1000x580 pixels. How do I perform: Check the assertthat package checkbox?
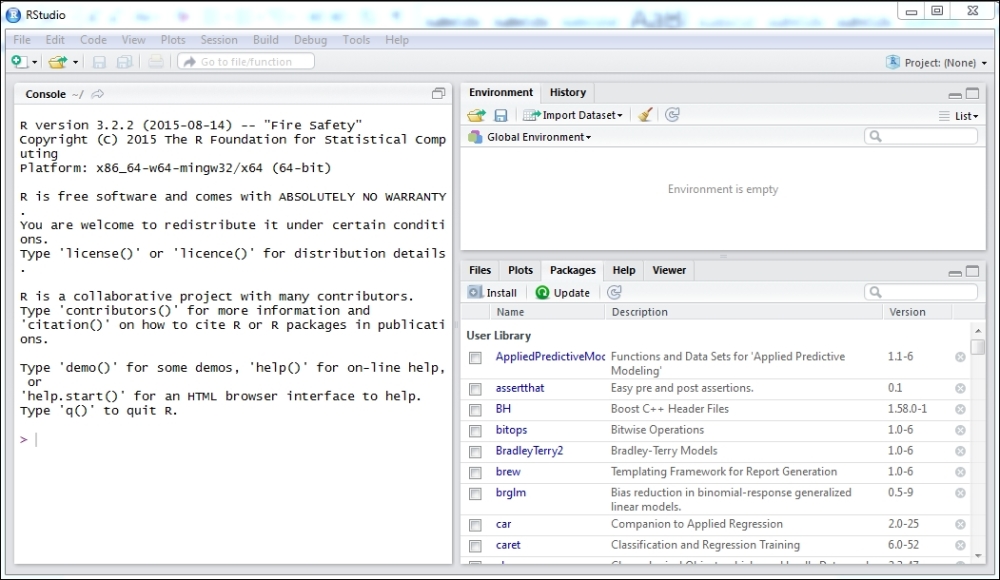(x=475, y=389)
